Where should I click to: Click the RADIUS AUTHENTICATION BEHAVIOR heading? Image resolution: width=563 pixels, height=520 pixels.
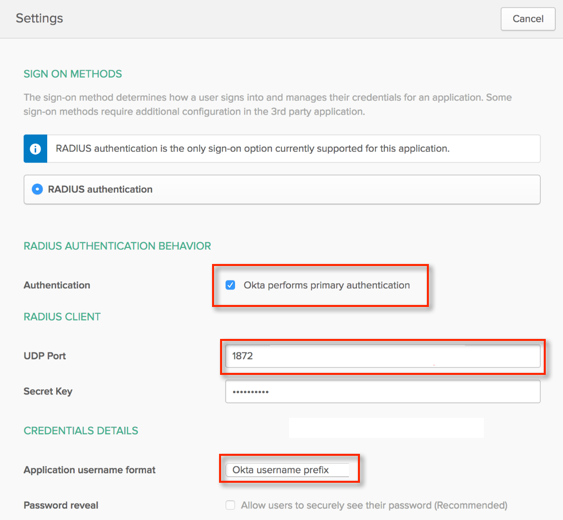point(117,246)
